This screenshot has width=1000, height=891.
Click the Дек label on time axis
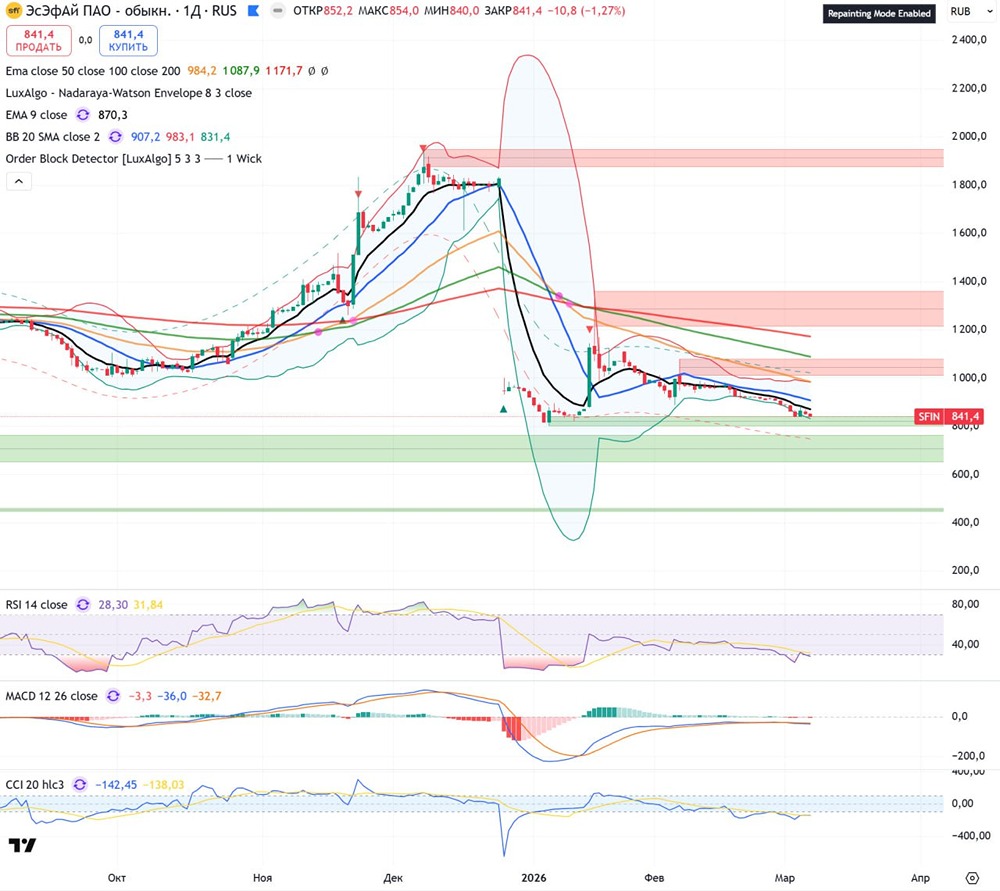(x=393, y=878)
